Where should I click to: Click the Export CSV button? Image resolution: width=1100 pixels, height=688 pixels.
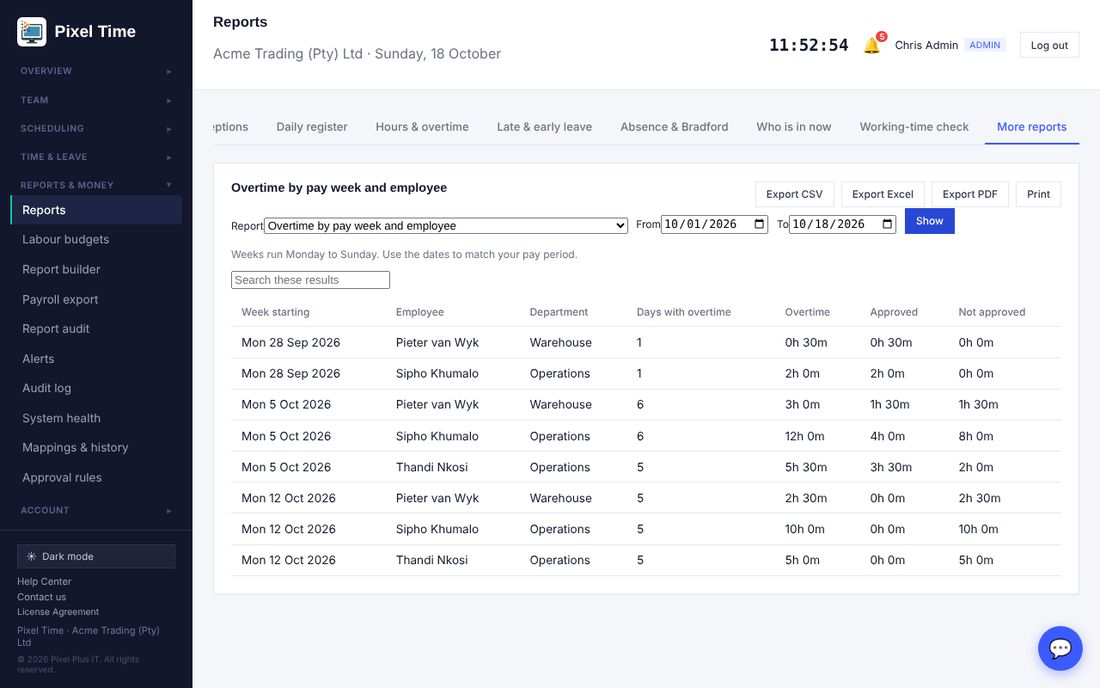pos(794,194)
